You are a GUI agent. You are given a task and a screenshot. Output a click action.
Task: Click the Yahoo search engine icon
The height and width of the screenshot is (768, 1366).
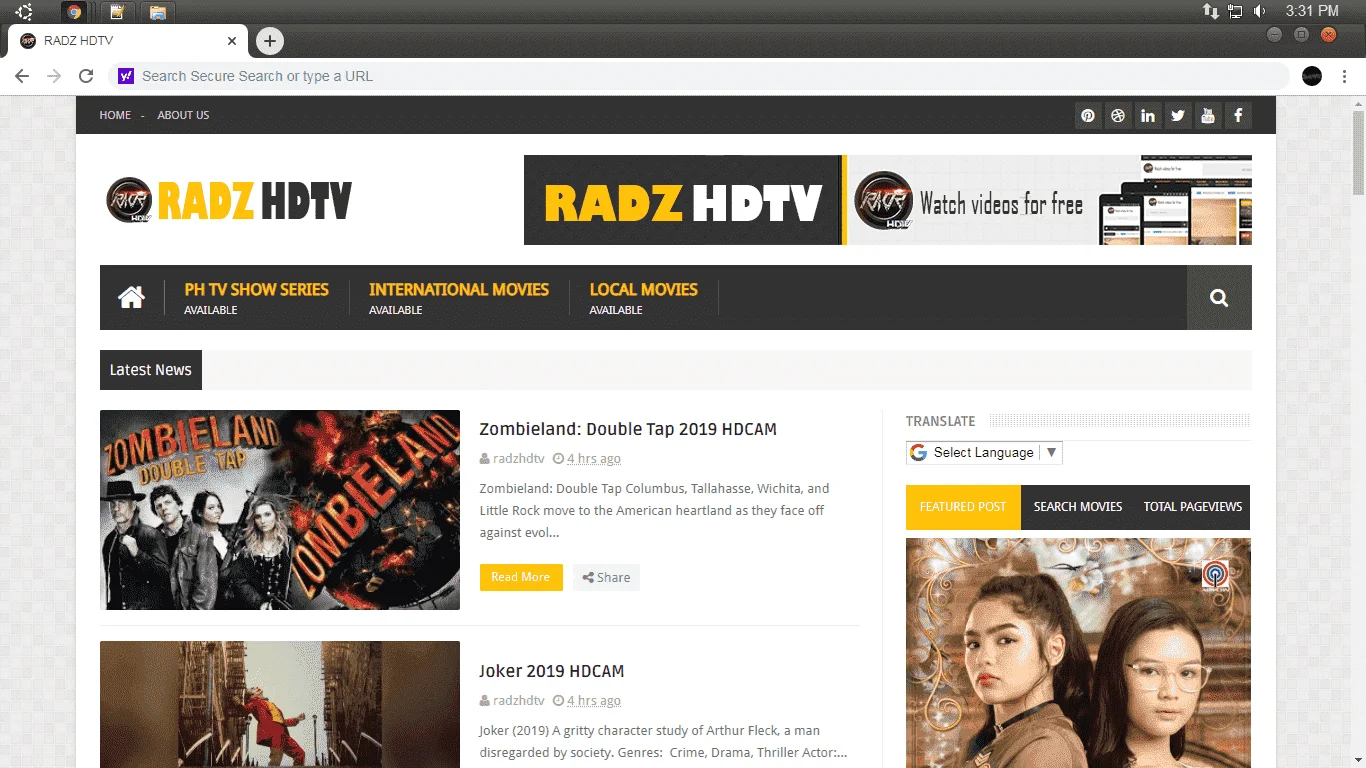pos(126,76)
